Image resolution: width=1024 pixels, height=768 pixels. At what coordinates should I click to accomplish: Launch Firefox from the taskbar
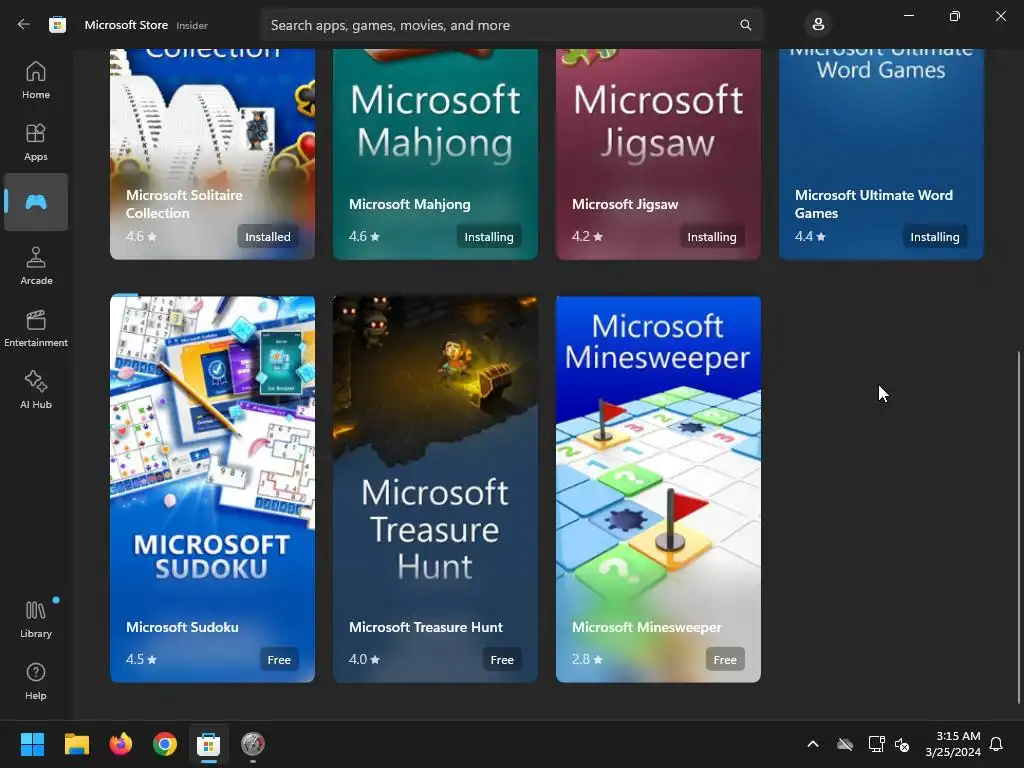point(121,744)
